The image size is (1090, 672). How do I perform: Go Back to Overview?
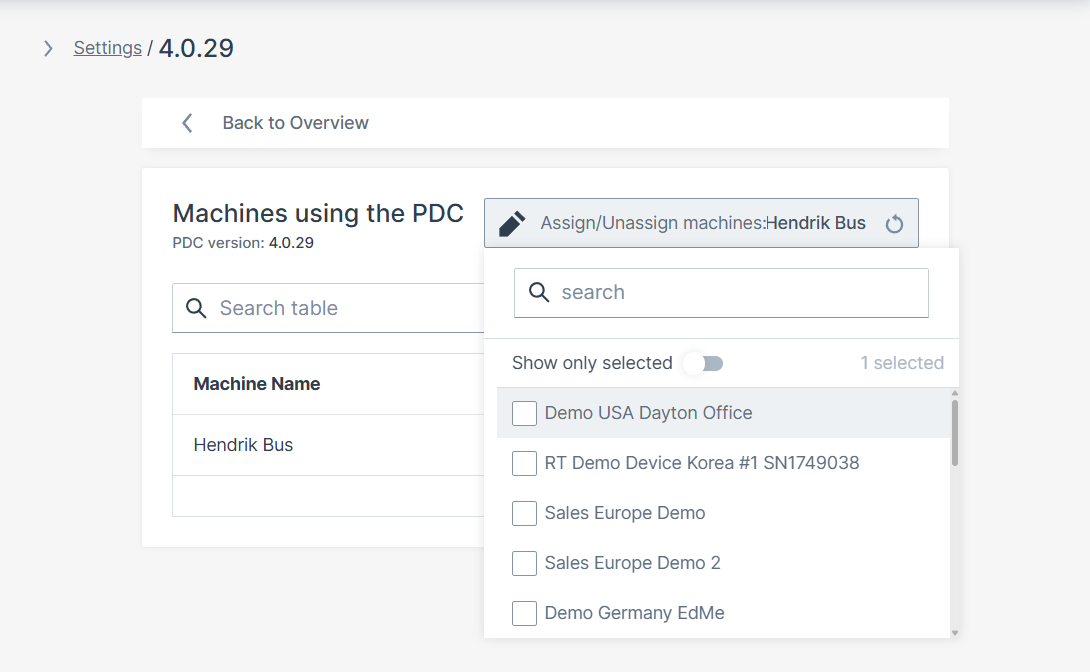[295, 123]
